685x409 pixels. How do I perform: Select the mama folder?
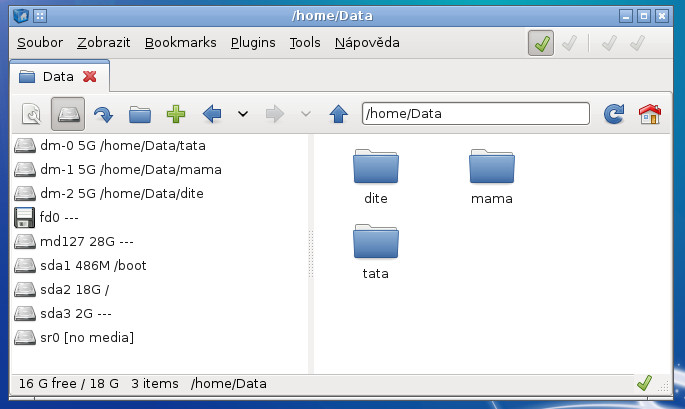tap(492, 177)
